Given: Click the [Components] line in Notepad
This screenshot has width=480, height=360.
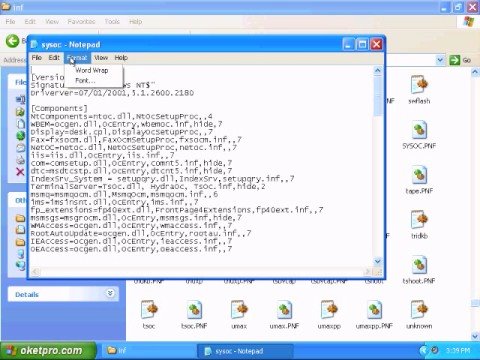Looking at the screenshot, I should click(x=59, y=109).
